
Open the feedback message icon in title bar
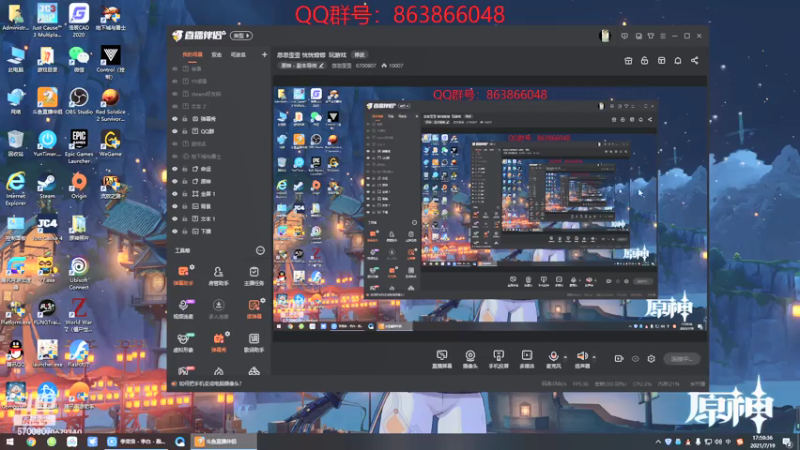tap(624, 36)
